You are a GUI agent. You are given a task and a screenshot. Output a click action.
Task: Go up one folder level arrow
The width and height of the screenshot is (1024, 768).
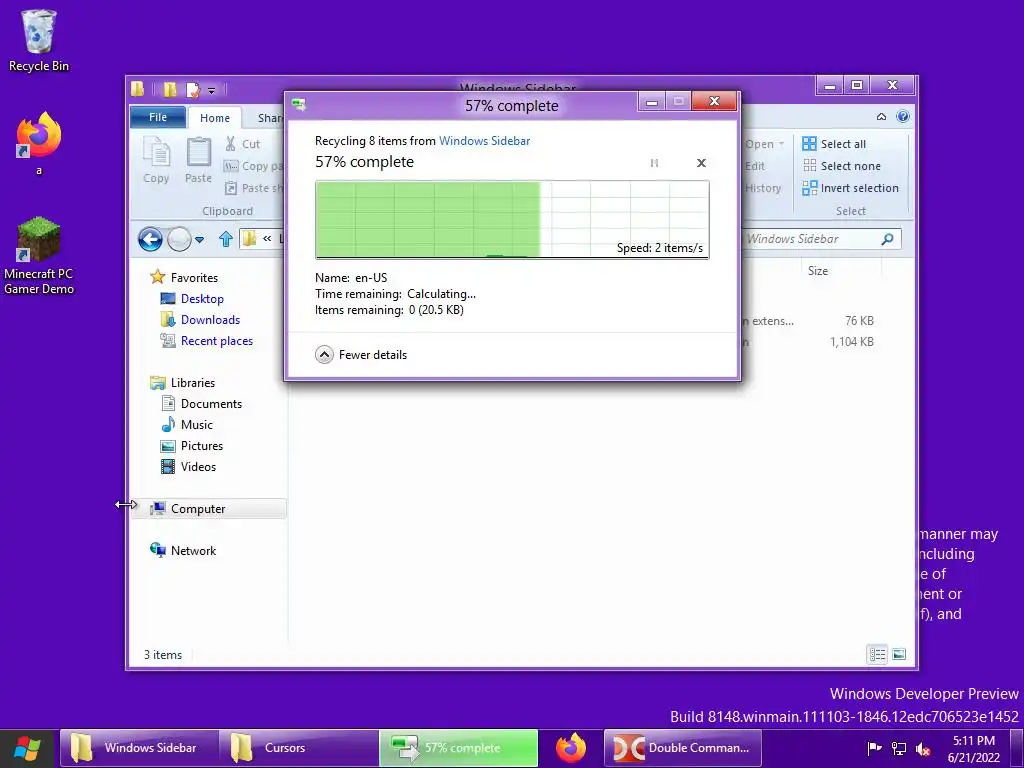(225, 239)
